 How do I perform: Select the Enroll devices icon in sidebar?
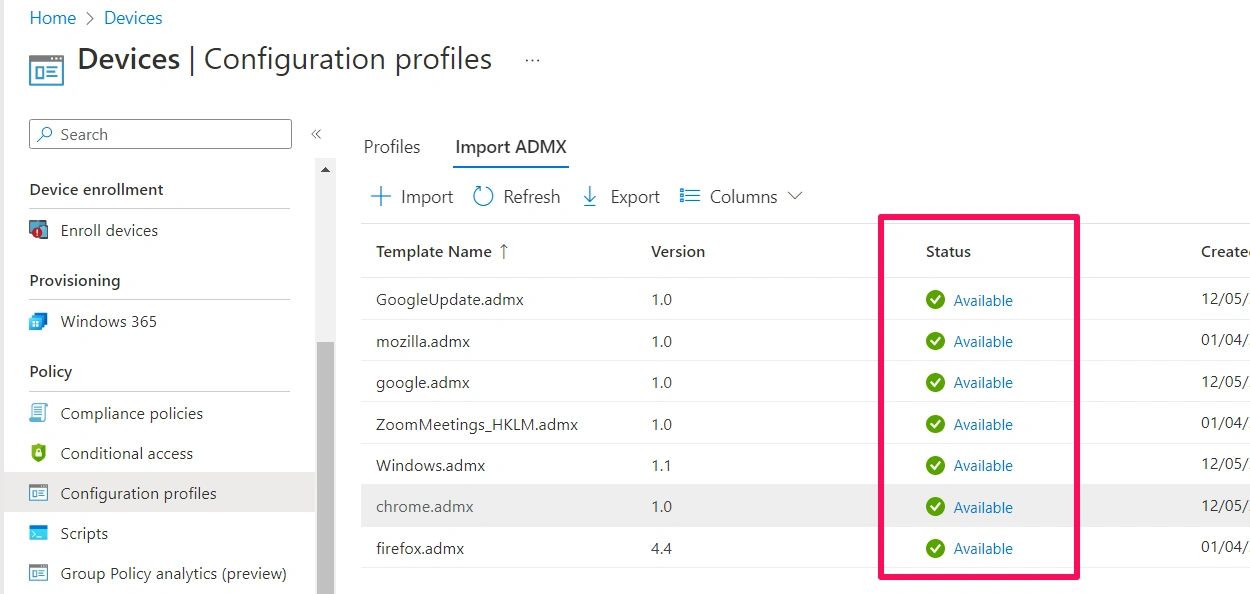pos(39,230)
